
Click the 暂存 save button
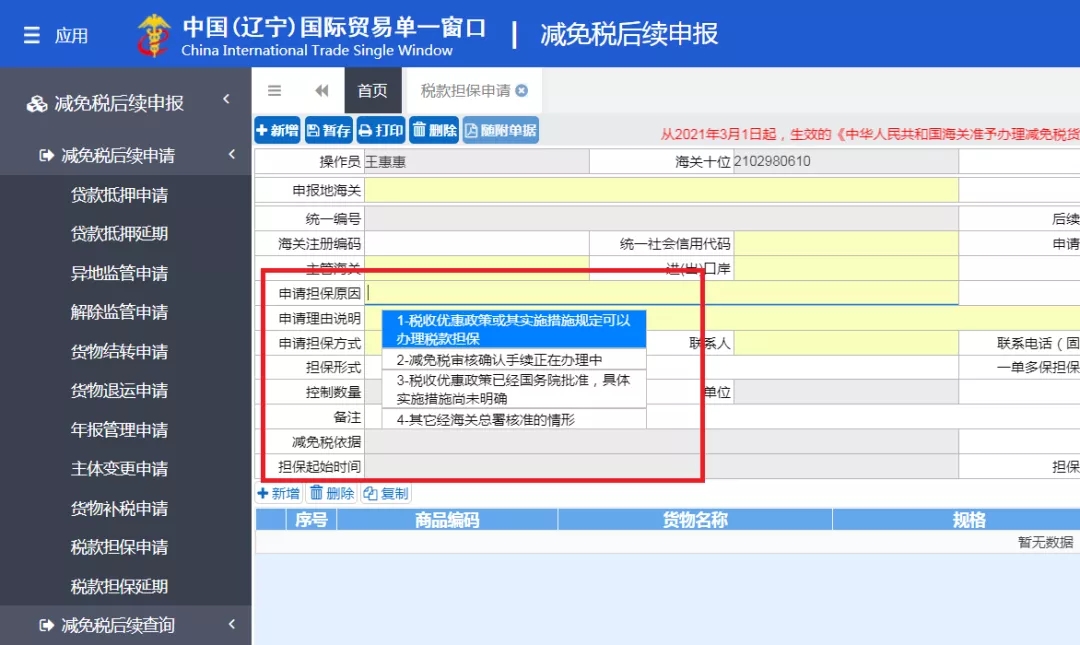pyautogui.click(x=328, y=130)
